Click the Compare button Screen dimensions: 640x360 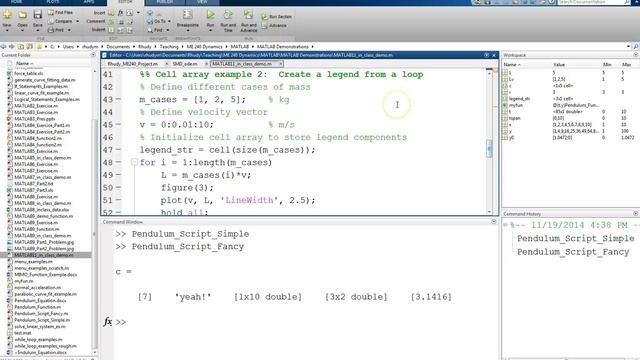[x=60, y=21]
